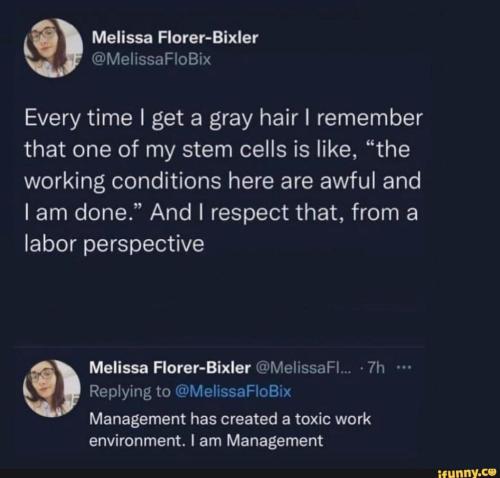Click the line "environment. I am Management"

(206, 441)
